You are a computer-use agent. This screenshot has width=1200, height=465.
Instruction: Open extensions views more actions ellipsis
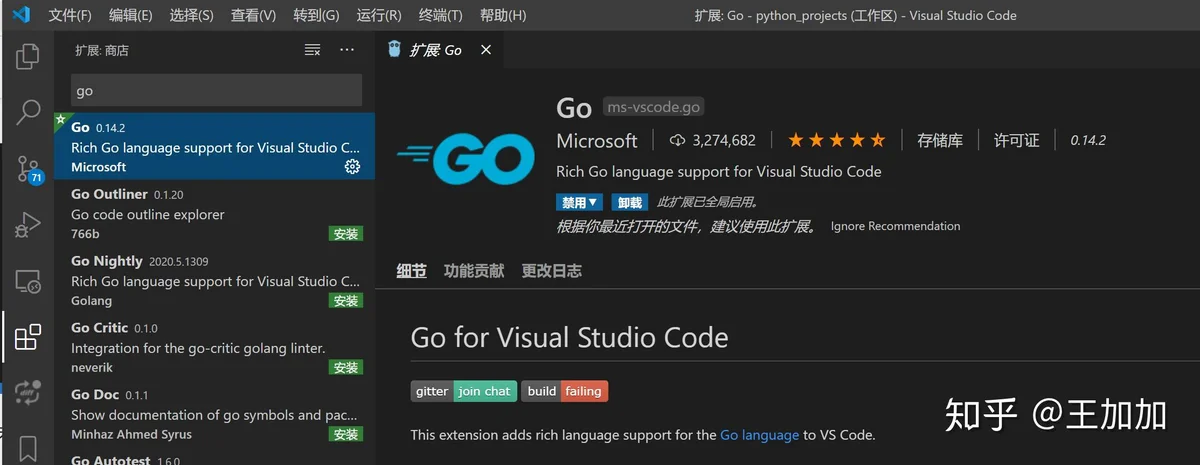(x=347, y=50)
